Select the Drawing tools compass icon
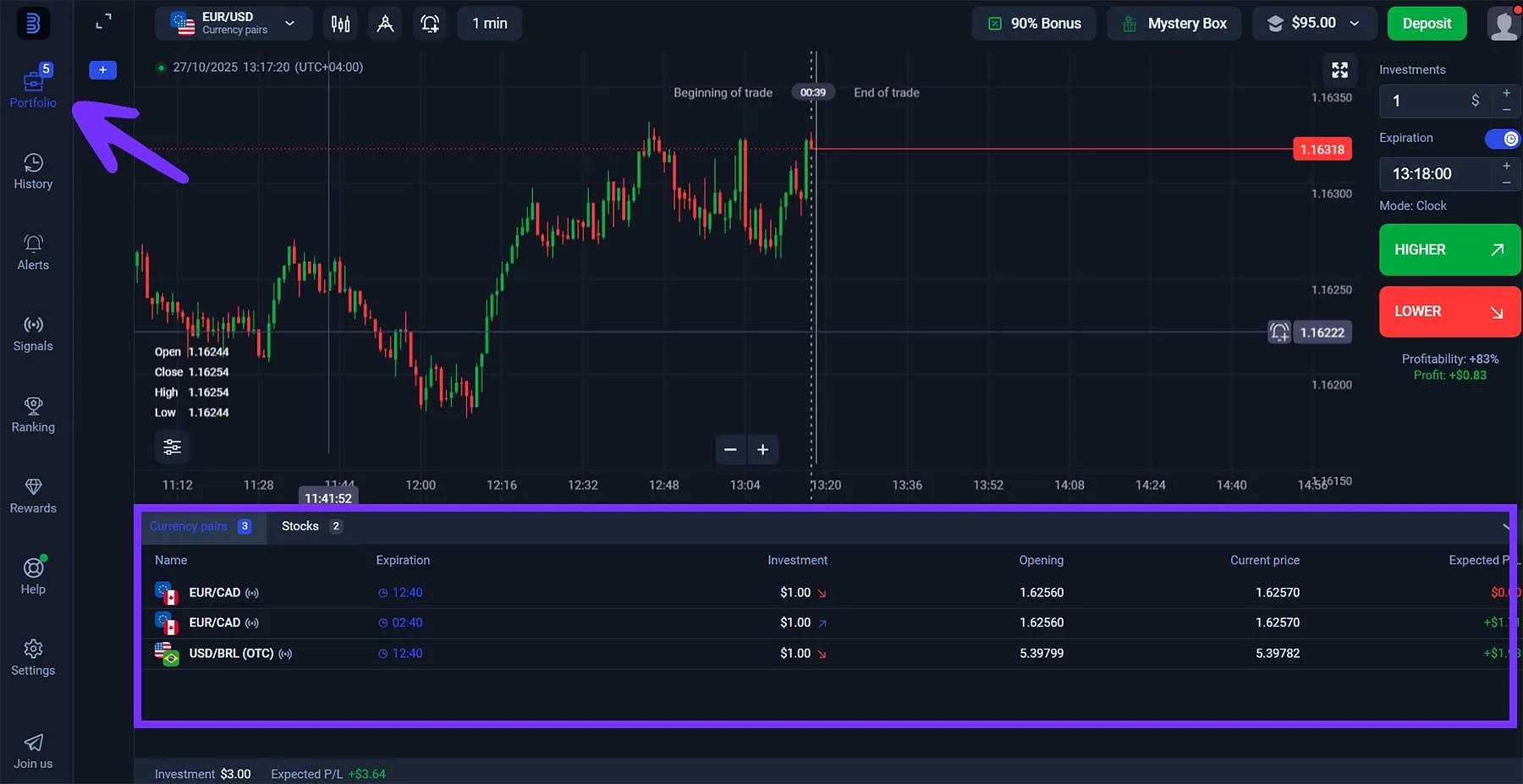1523x784 pixels. [x=385, y=23]
